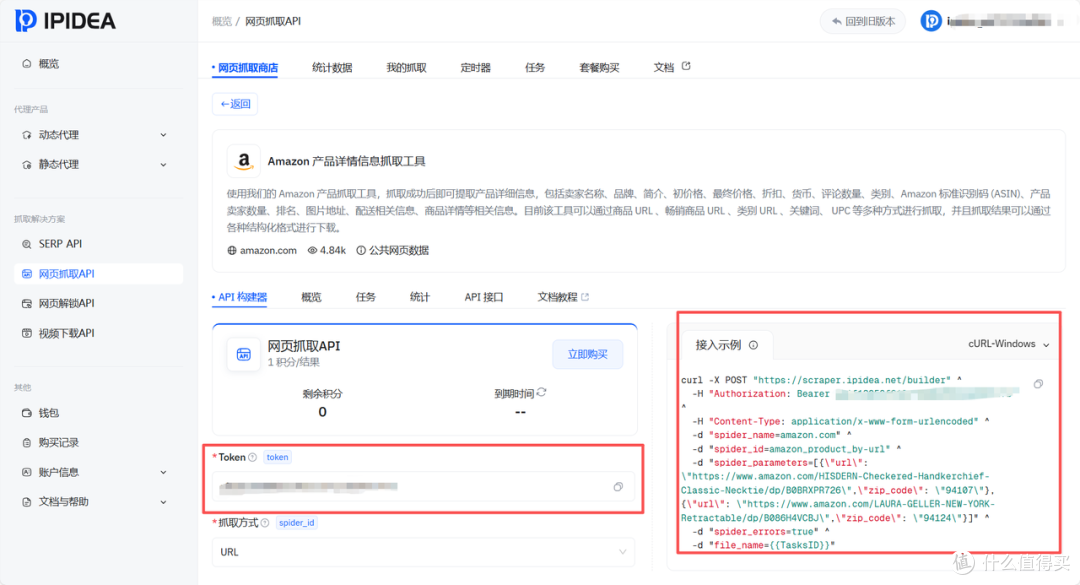Open the user account avatar

[931, 21]
